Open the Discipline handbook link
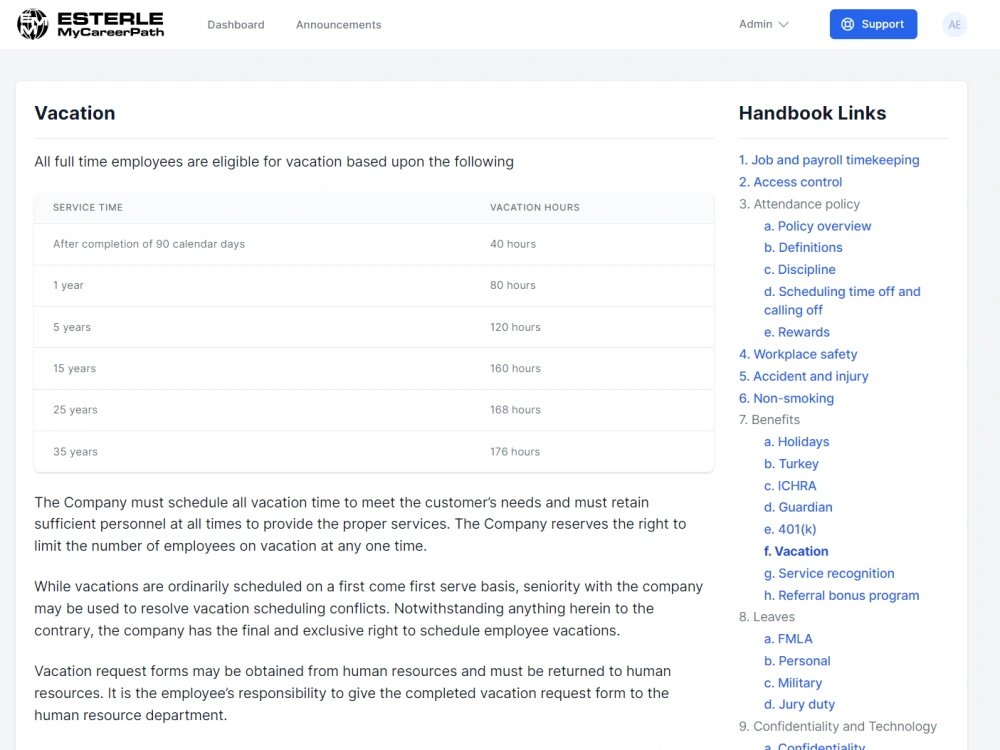Screen dimensions: 1000x750 [800, 269]
